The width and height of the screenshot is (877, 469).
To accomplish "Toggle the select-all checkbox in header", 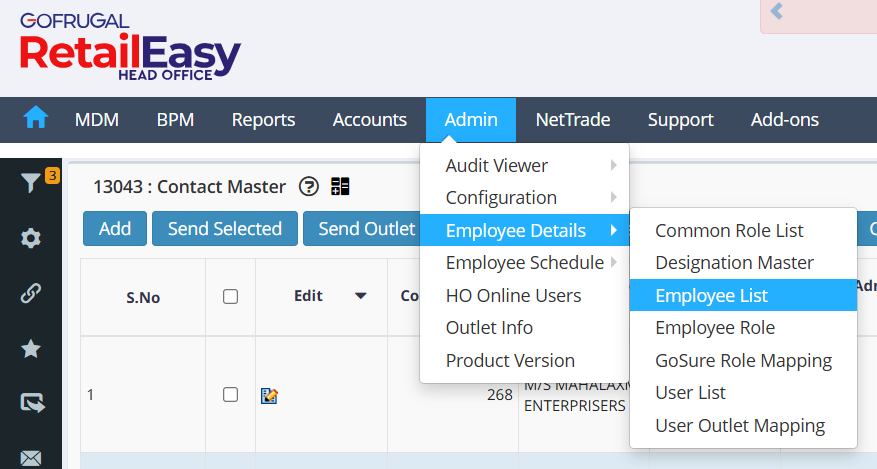I will click(230, 296).
